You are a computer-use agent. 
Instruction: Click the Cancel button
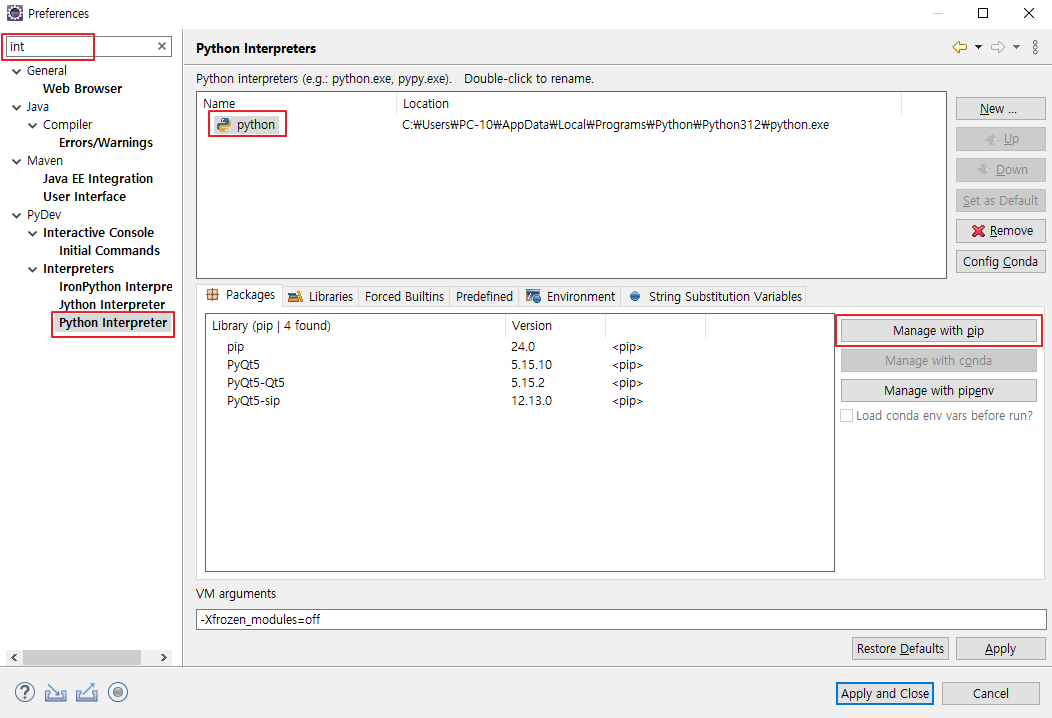click(x=990, y=693)
